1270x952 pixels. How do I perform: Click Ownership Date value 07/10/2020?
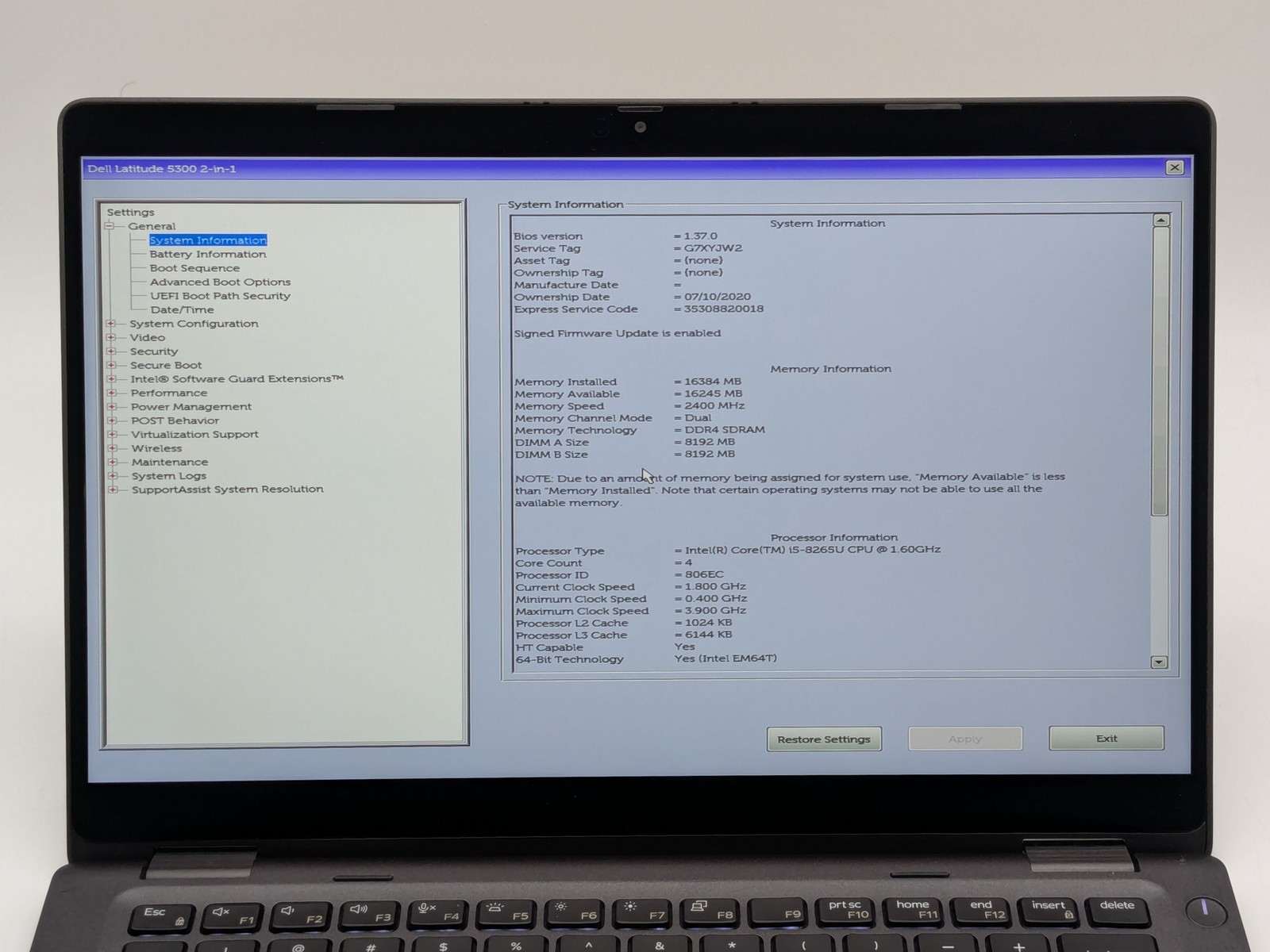(x=718, y=297)
